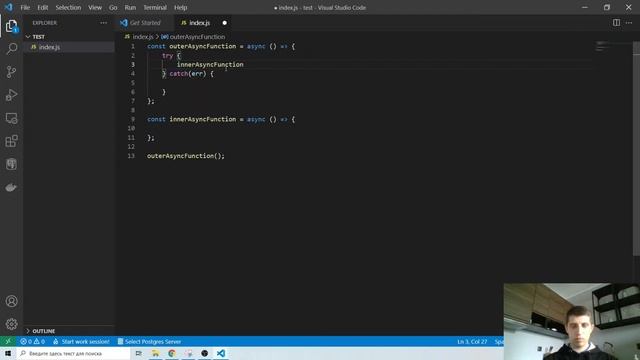Click line number 9 in the gutter
The width and height of the screenshot is (640, 360).
point(133,119)
